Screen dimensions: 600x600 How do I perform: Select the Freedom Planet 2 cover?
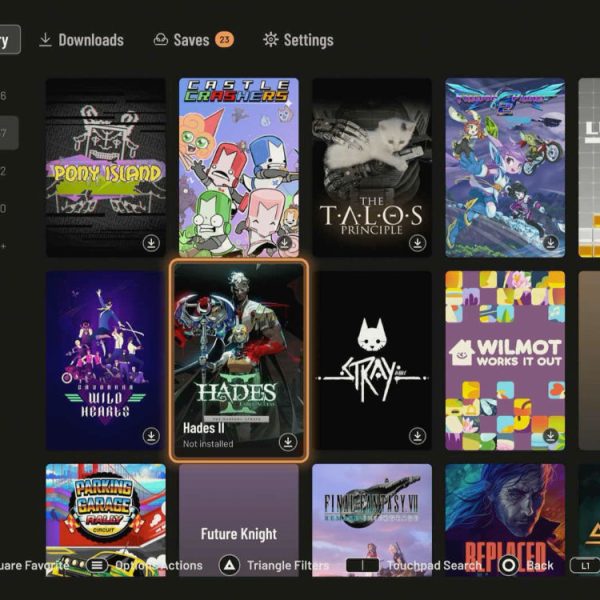tap(505, 167)
